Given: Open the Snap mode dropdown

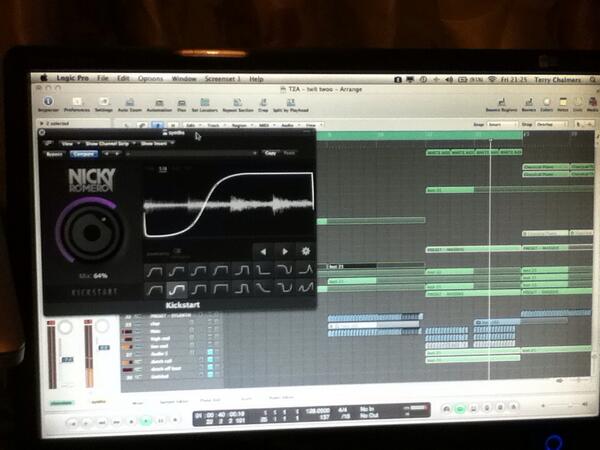Looking at the screenshot, I should (501, 124).
